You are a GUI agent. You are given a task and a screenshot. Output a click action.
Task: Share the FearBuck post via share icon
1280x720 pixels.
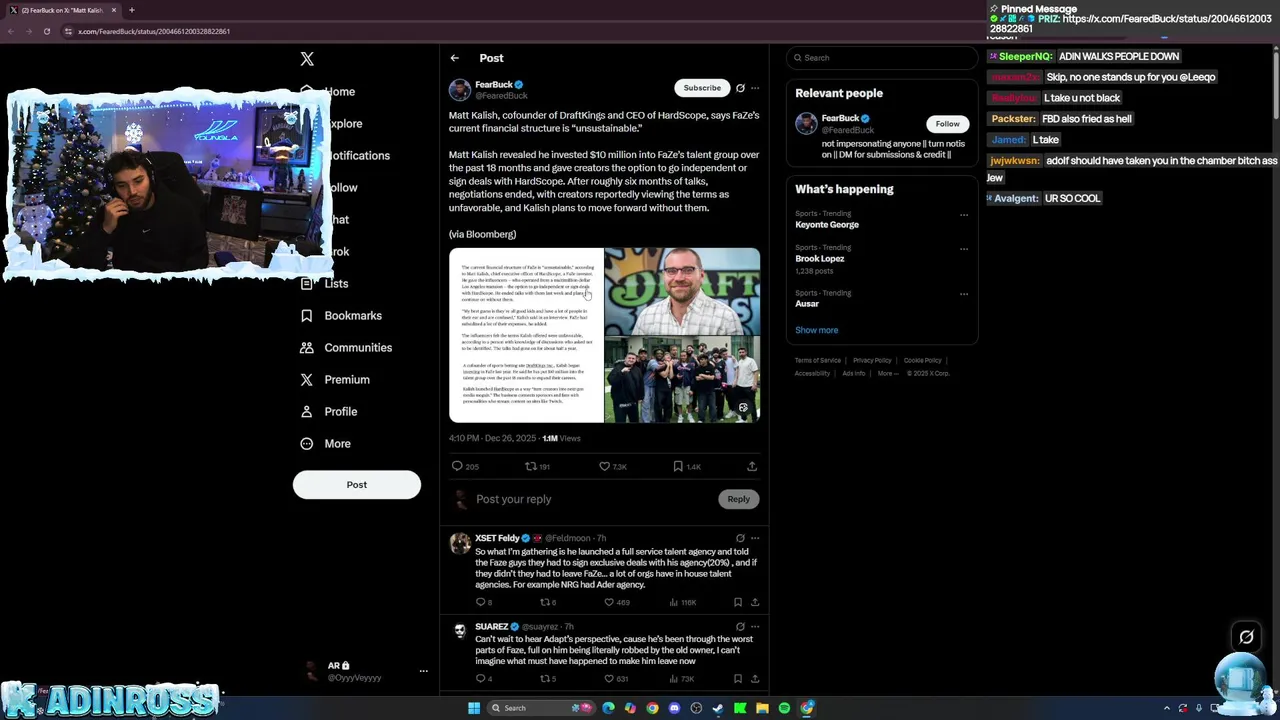(x=752, y=466)
